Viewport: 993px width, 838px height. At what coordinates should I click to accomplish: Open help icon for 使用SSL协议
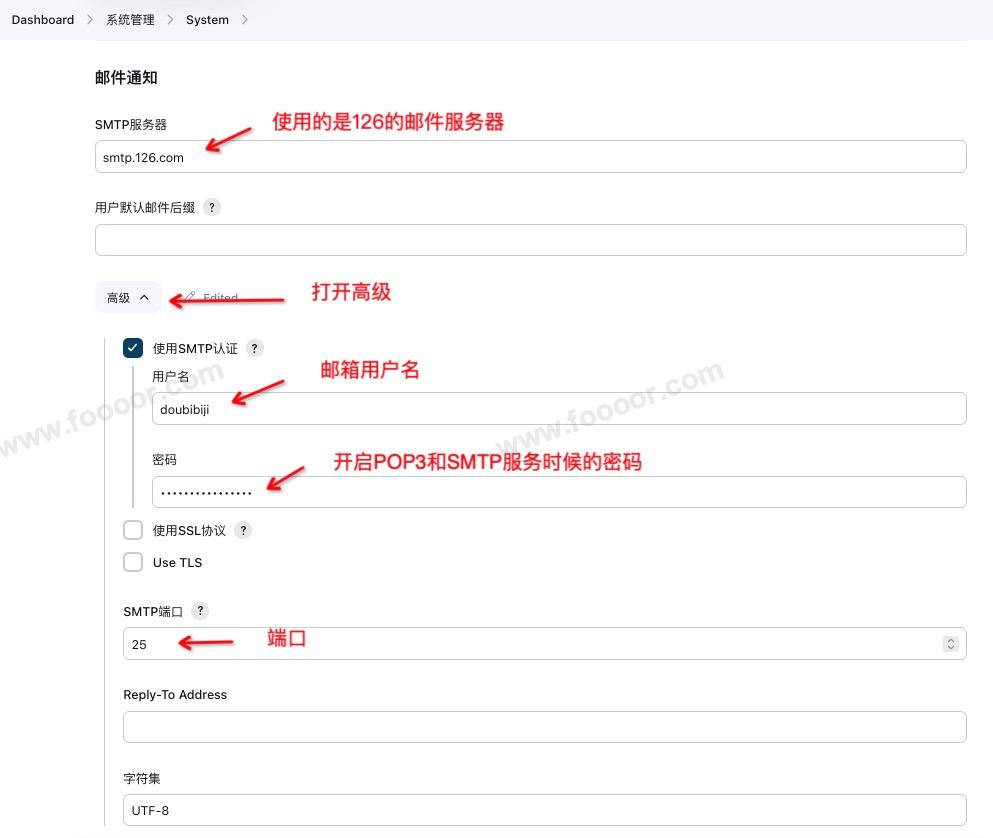[243, 530]
